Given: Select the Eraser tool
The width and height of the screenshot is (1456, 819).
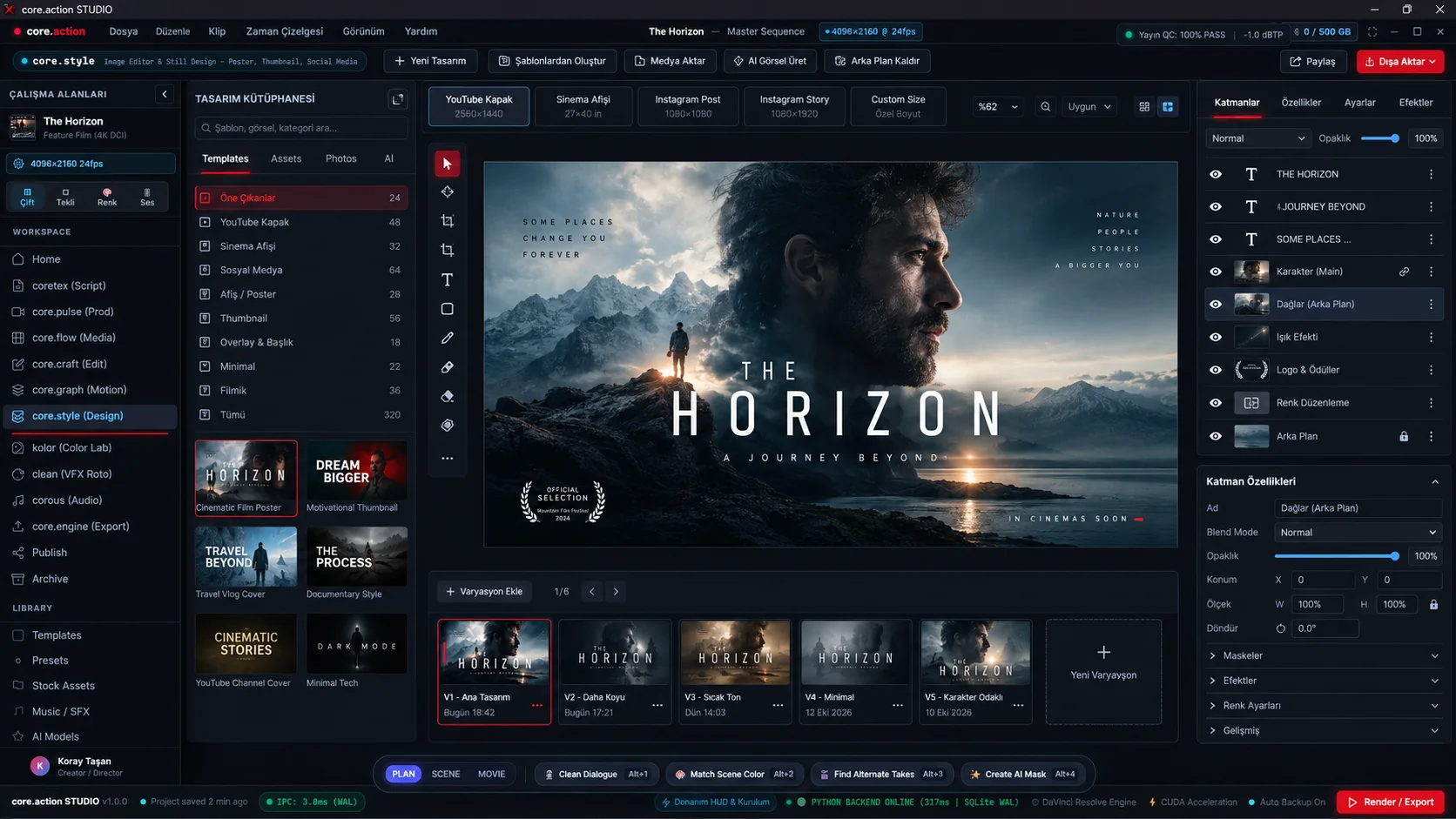Looking at the screenshot, I should click(x=447, y=396).
